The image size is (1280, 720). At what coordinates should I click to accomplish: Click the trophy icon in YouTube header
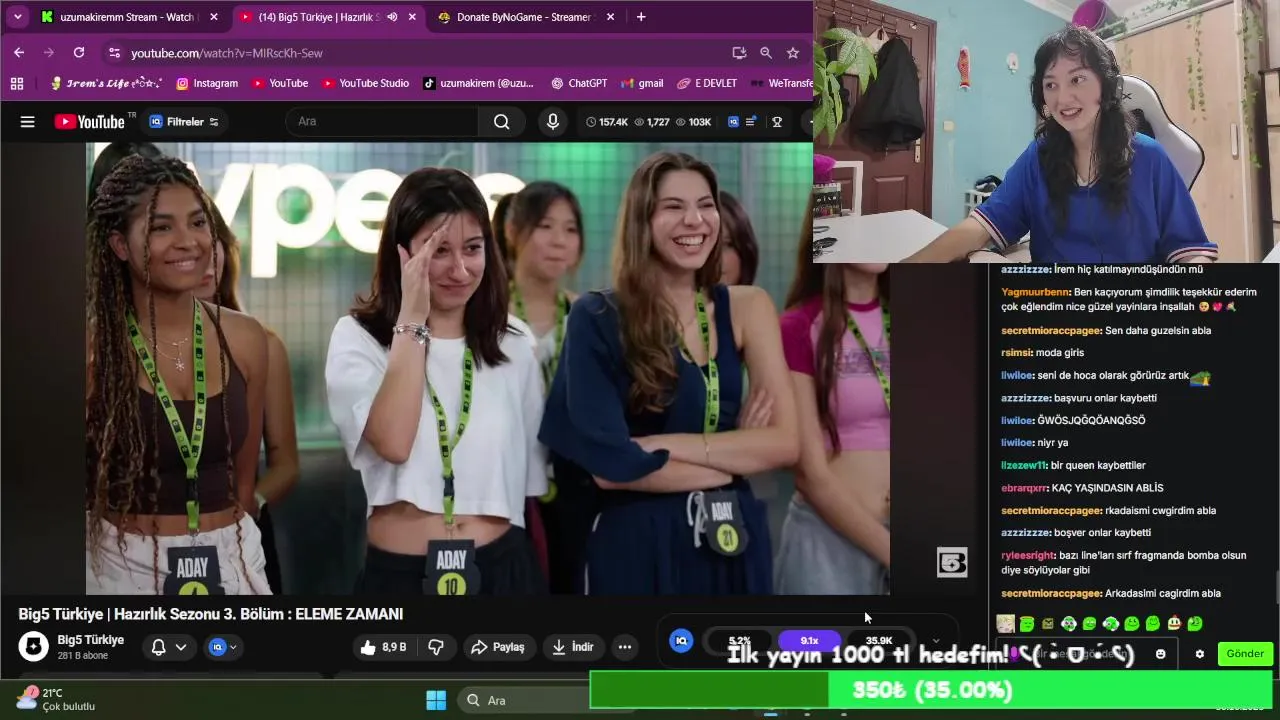tap(777, 122)
